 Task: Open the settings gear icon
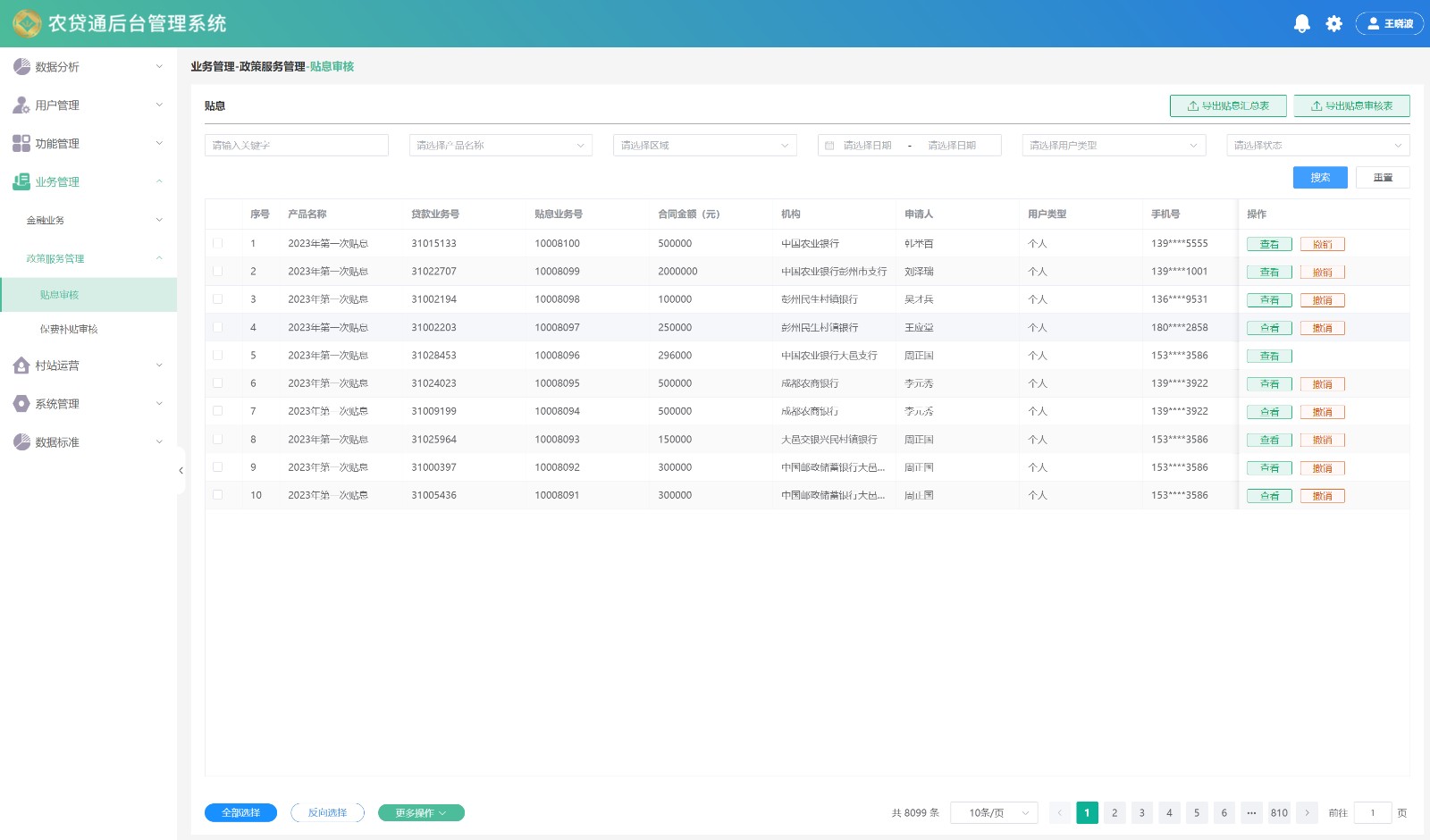(x=1333, y=24)
